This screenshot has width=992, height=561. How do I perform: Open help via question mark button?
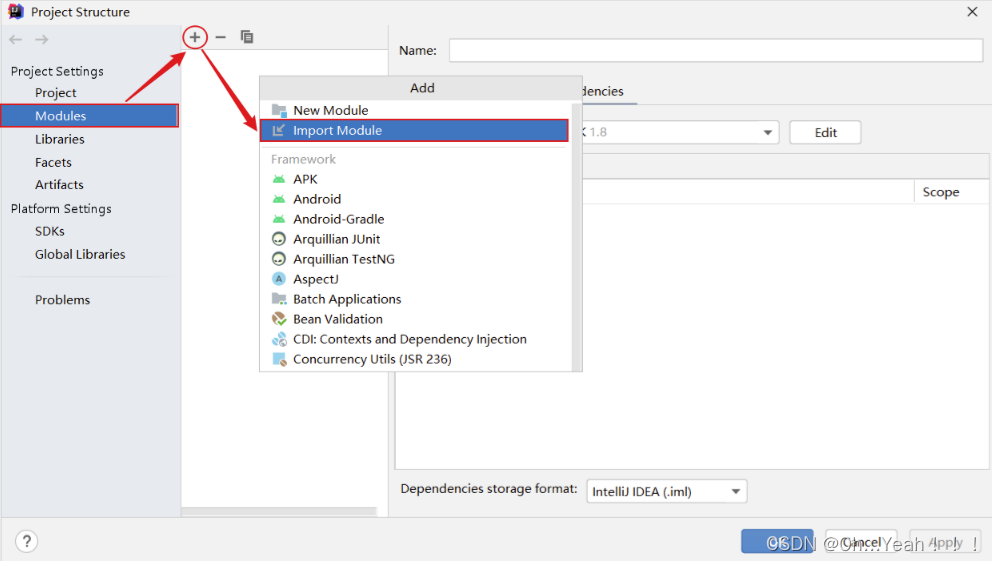coord(27,541)
